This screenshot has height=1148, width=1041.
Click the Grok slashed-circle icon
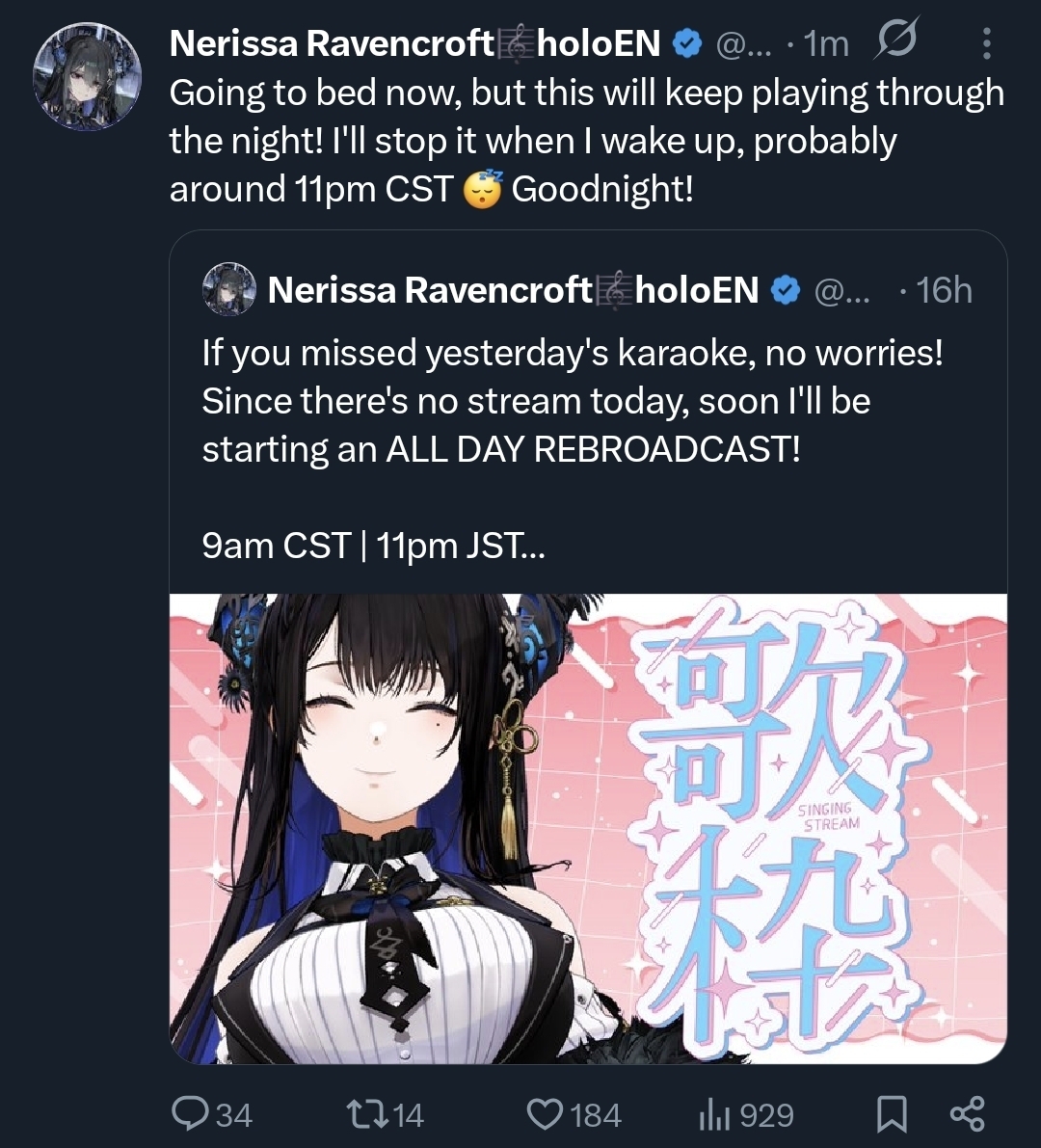tap(895, 39)
